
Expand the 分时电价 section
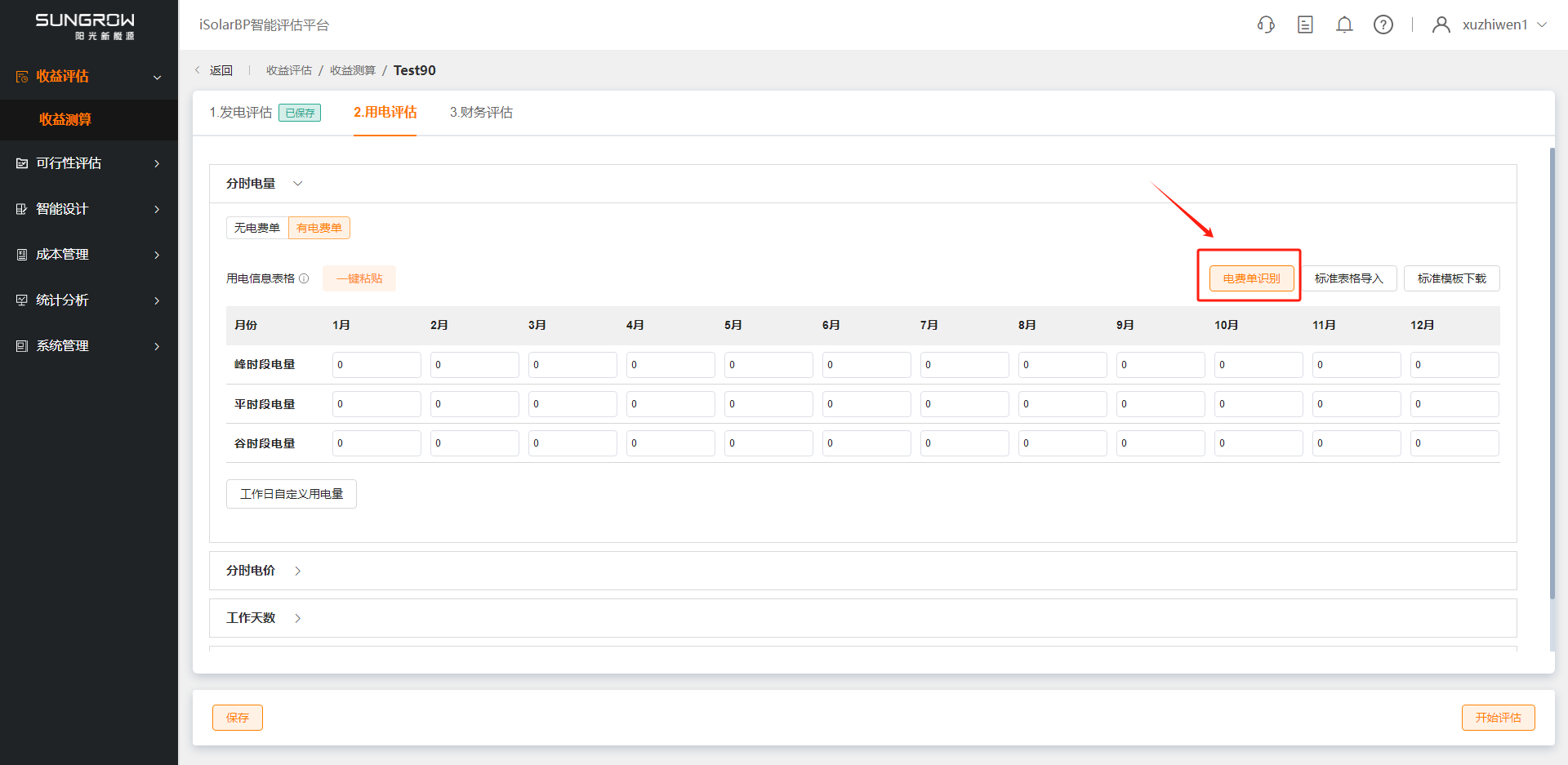tap(297, 571)
